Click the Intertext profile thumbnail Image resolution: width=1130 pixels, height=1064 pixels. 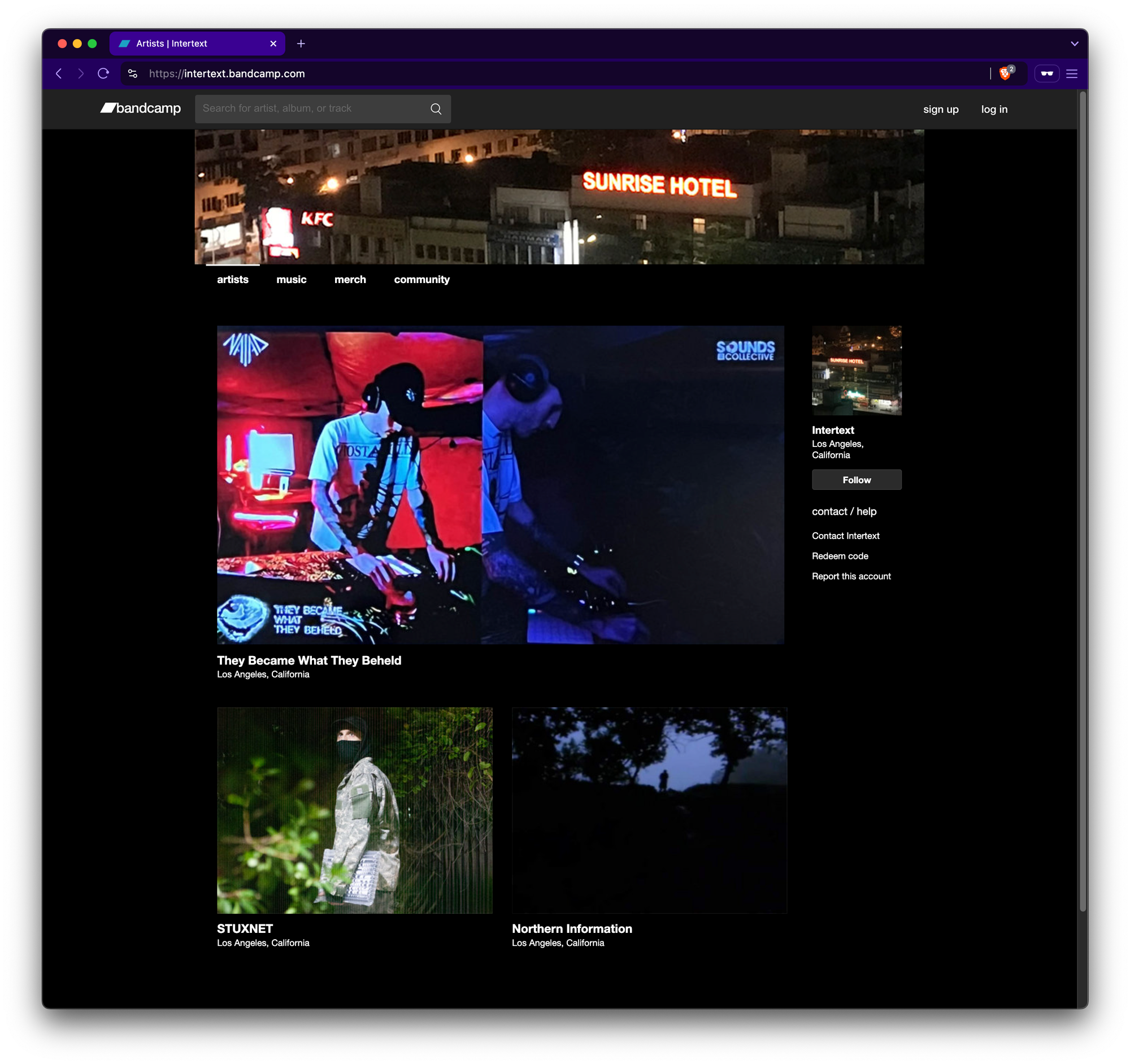857,370
